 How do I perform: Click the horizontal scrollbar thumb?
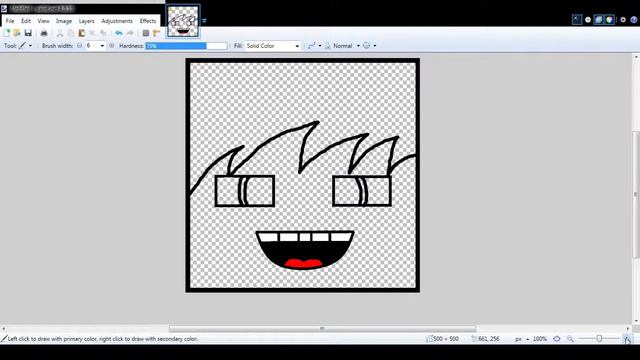(x=322, y=328)
